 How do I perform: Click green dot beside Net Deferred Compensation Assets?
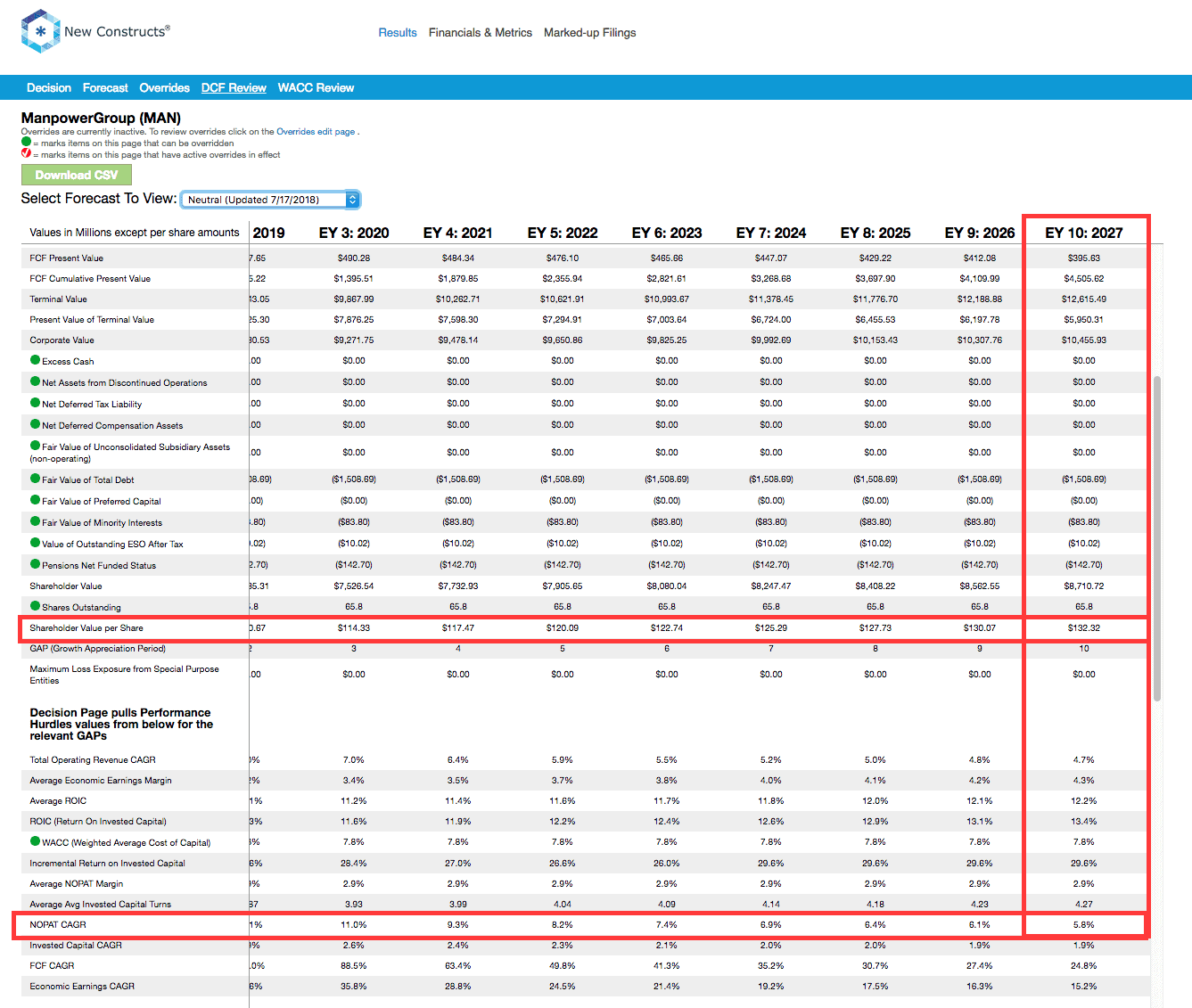tap(35, 424)
